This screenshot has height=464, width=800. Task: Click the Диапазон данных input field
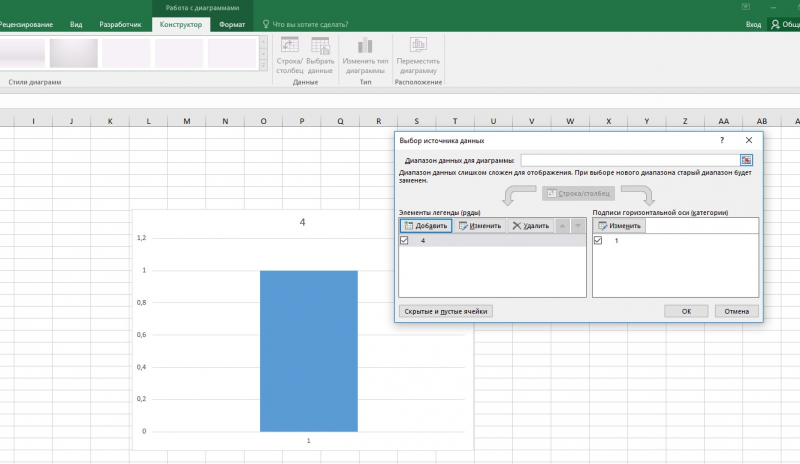click(x=630, y=160)
